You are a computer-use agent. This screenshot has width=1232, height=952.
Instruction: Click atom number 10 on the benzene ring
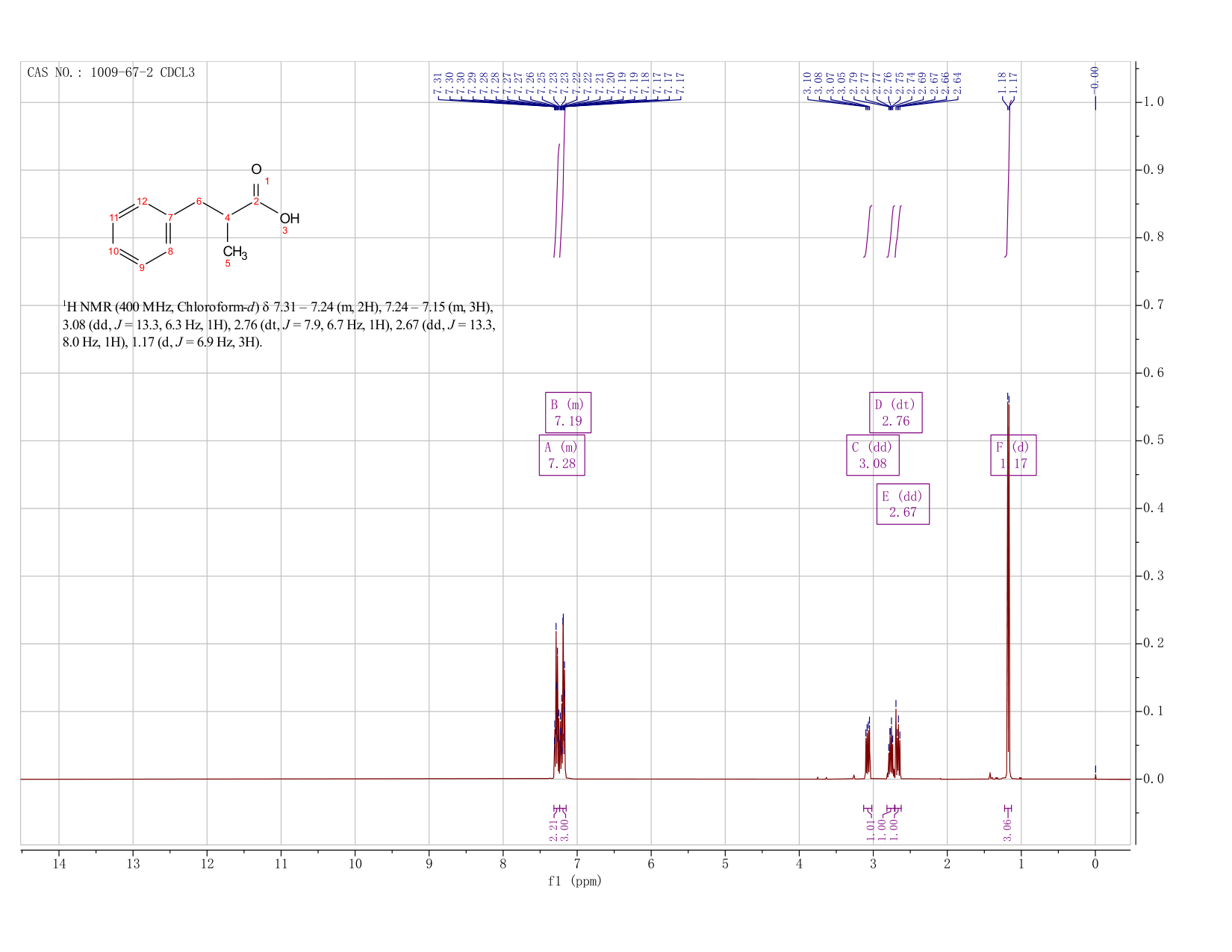coord(113,251)
